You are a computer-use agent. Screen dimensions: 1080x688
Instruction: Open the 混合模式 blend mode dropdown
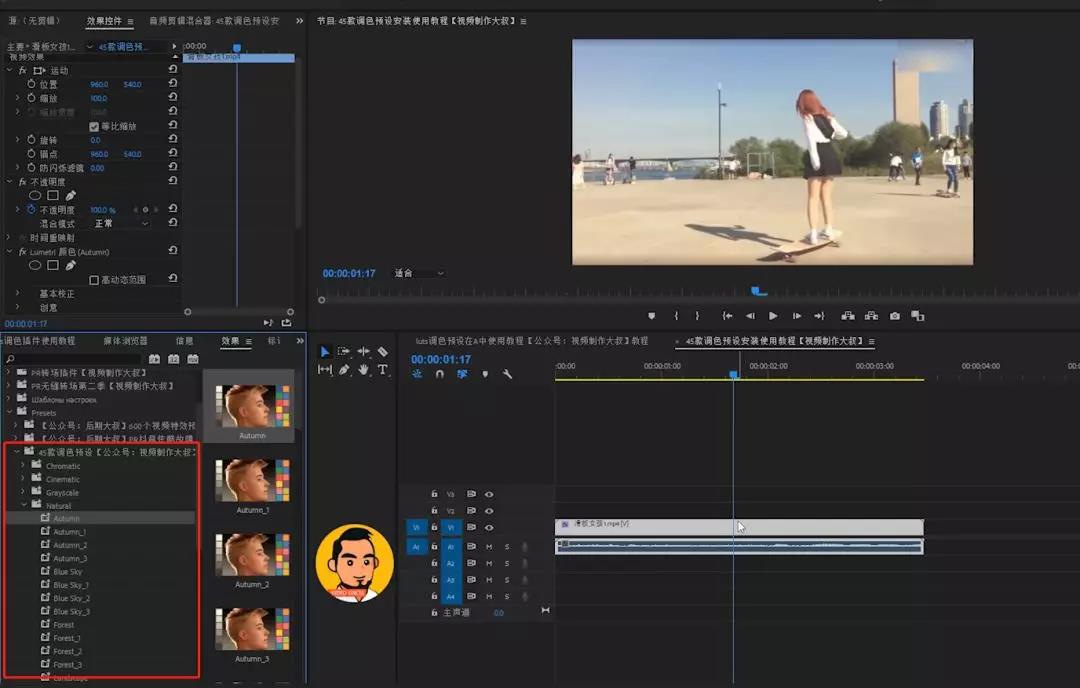coord(121,224)
